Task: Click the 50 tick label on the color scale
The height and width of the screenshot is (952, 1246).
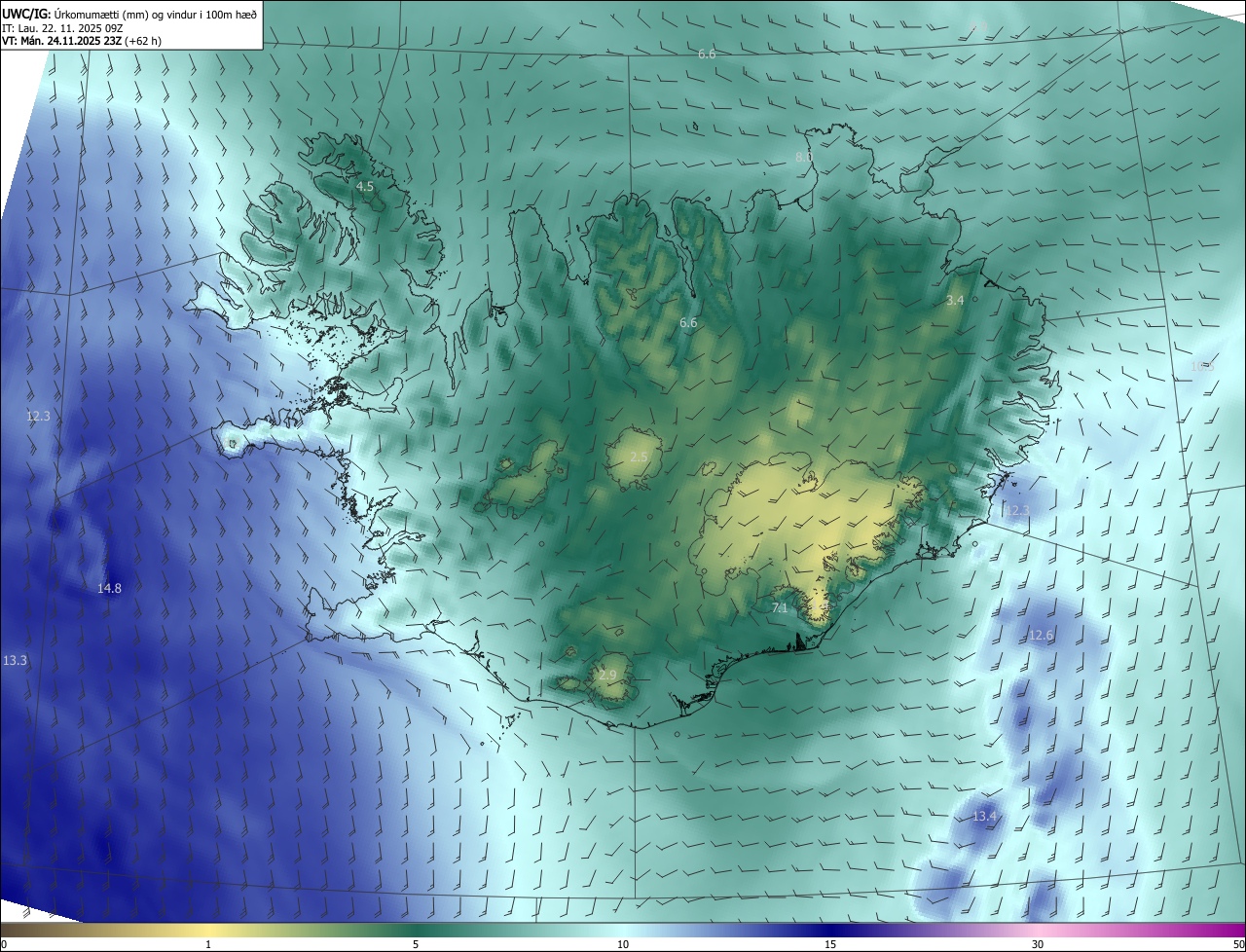Action: click(x=1238, y=944)
